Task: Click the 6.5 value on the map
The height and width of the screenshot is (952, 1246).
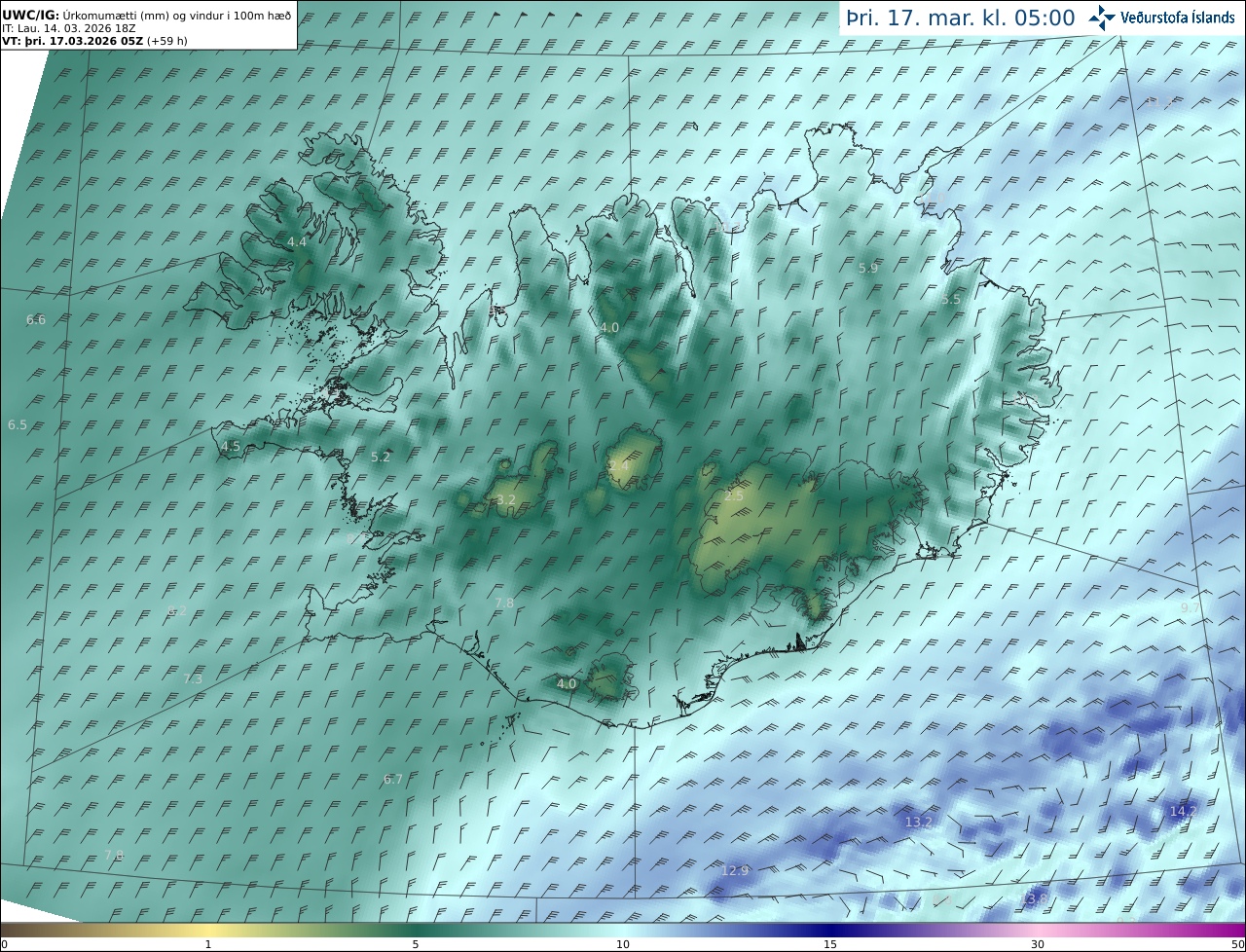Action: (x=18, y=425)
